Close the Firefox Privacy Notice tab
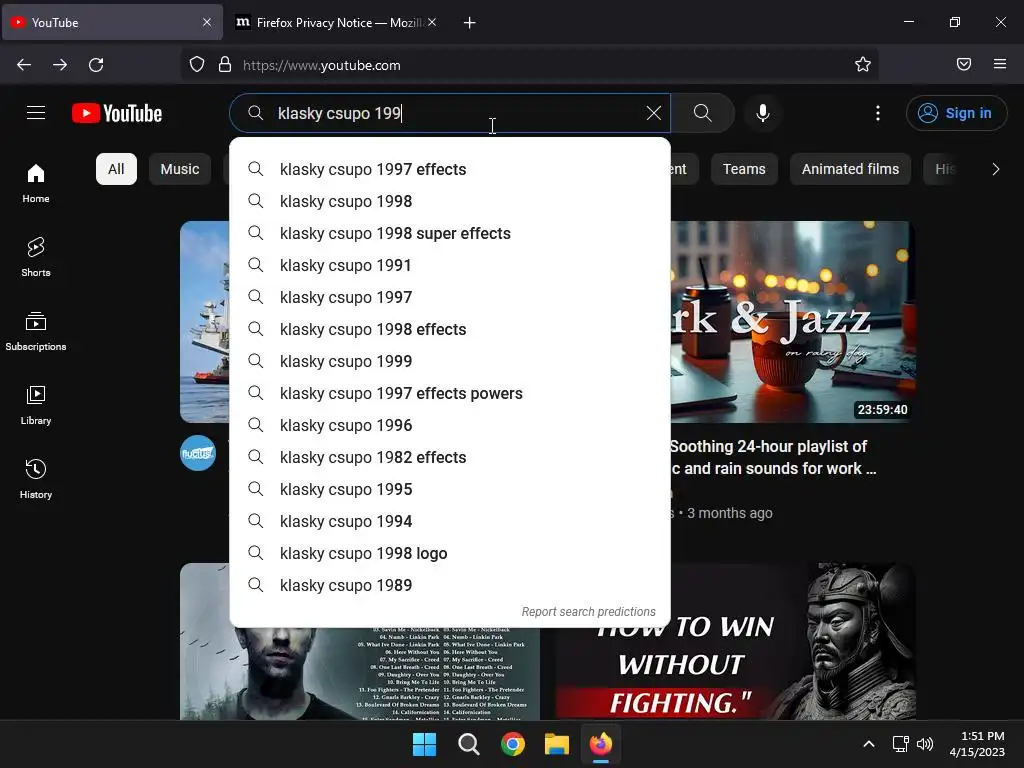This screenshot has width=1024, height=768. pyautogui.click(x=432, y=22)
